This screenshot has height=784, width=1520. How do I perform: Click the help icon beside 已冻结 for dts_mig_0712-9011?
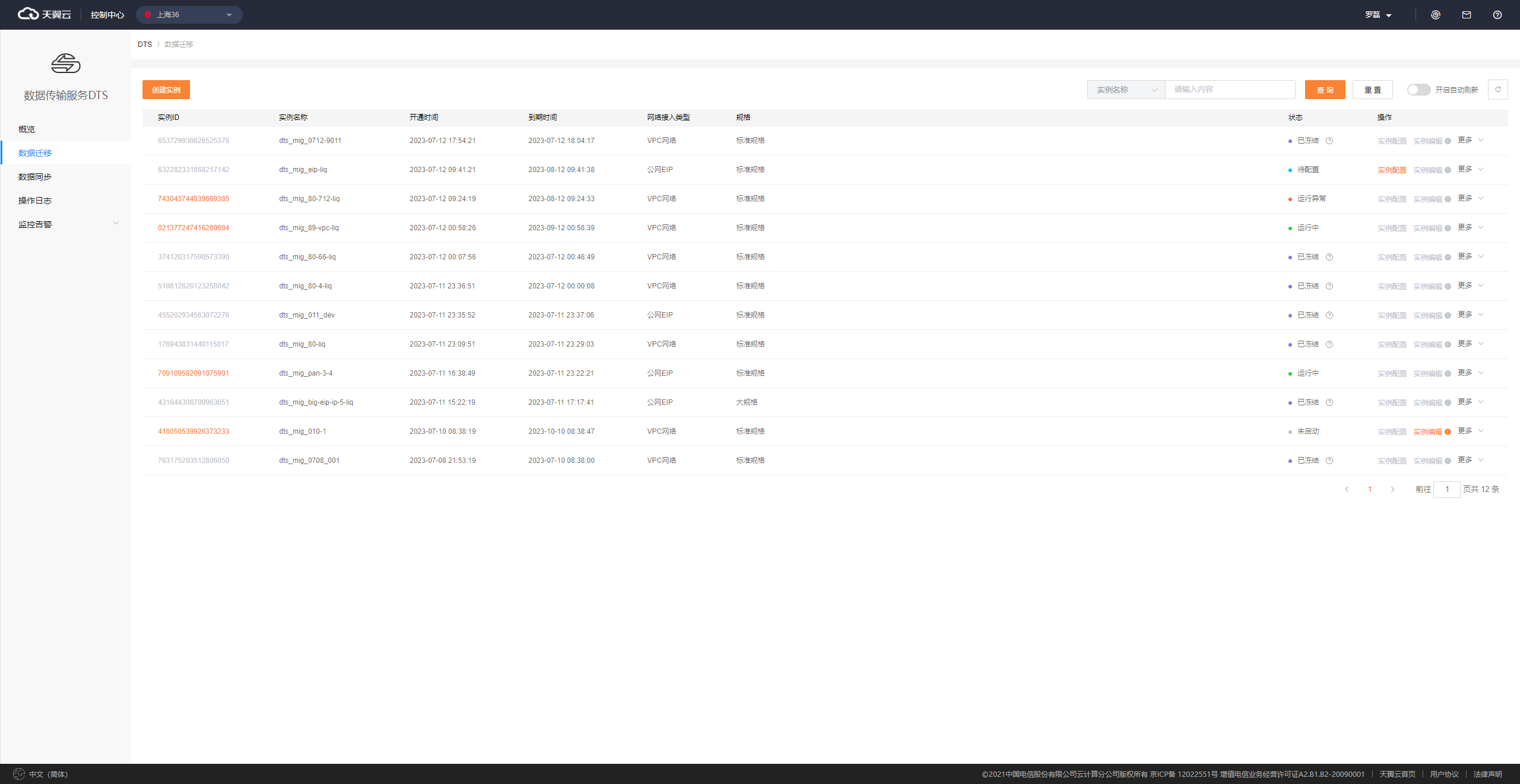1329,141
